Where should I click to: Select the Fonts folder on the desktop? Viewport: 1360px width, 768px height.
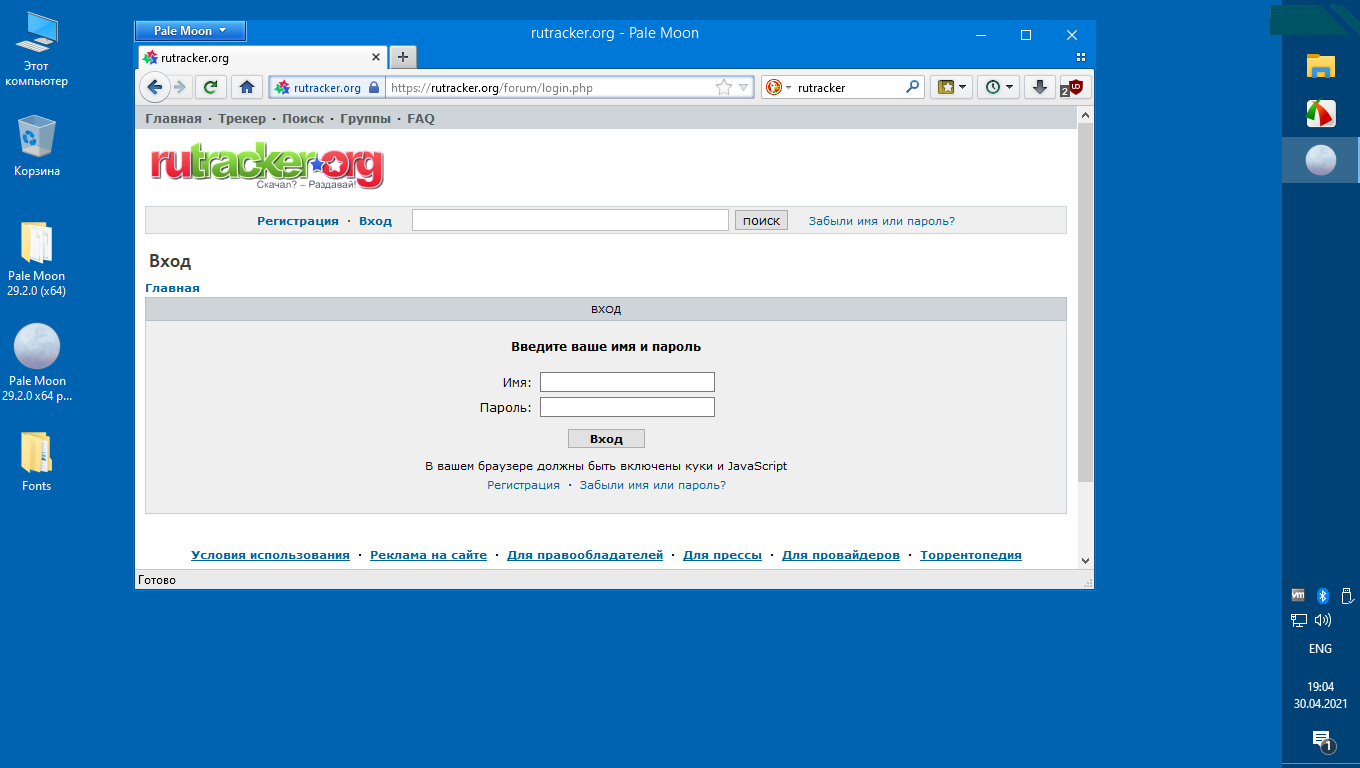36,462
